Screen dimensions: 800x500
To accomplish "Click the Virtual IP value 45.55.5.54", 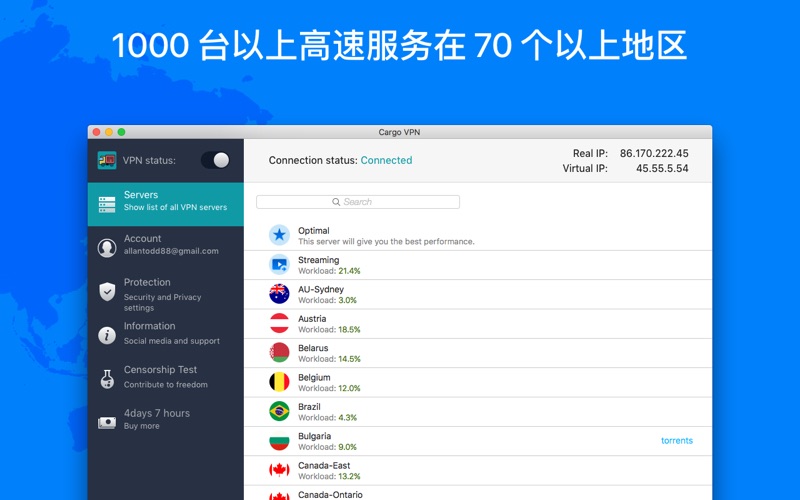I will pos(662,168).
